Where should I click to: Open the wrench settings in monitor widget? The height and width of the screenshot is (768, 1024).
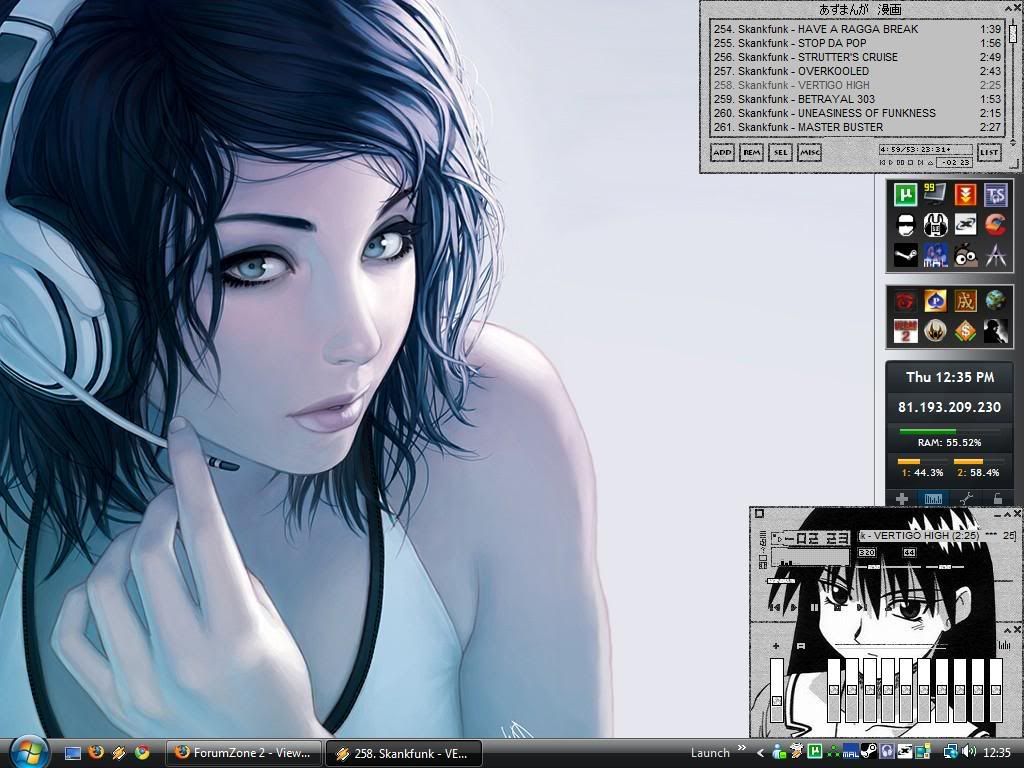(x=966, y=499)
